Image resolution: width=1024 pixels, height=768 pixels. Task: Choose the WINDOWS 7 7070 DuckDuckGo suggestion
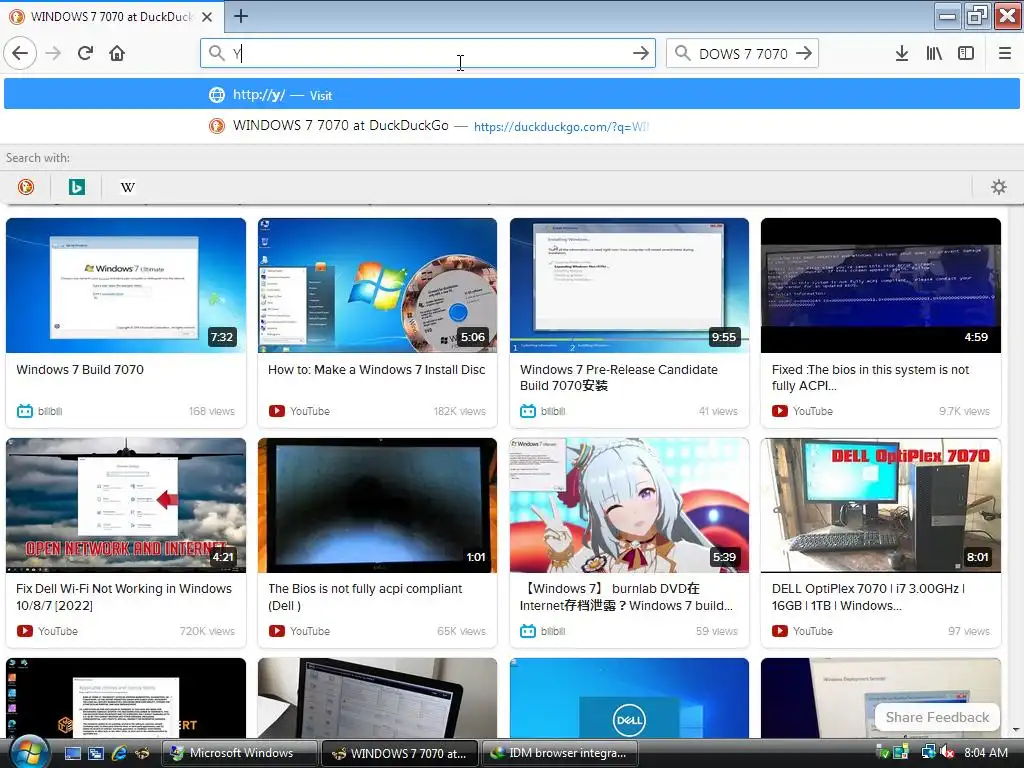[511, 126]
